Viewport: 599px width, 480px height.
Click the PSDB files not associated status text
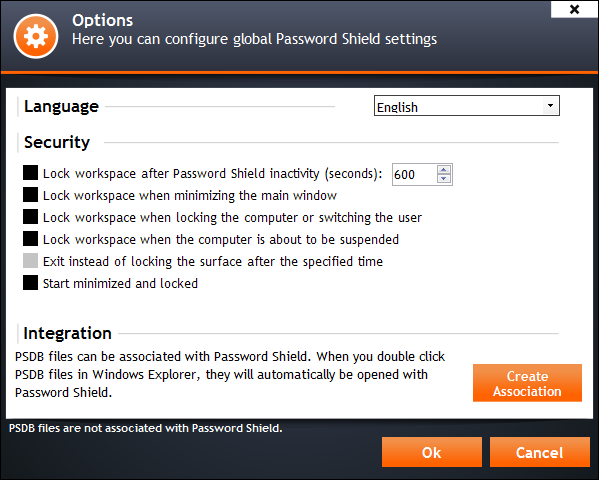pyautogui.click(x=146, y=428)
